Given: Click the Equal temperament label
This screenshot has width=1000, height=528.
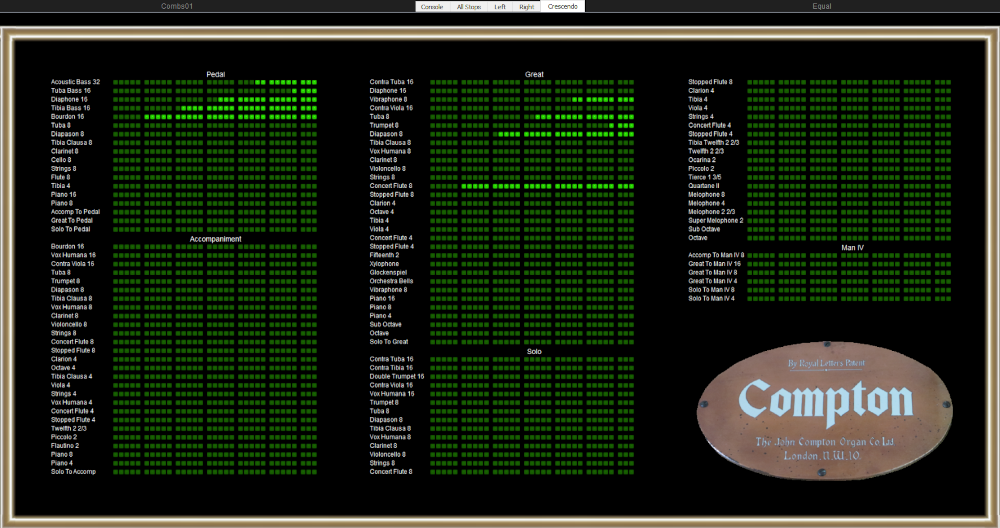Looking at the screenshot, I should pyautogui.click(x=822, y=6).
